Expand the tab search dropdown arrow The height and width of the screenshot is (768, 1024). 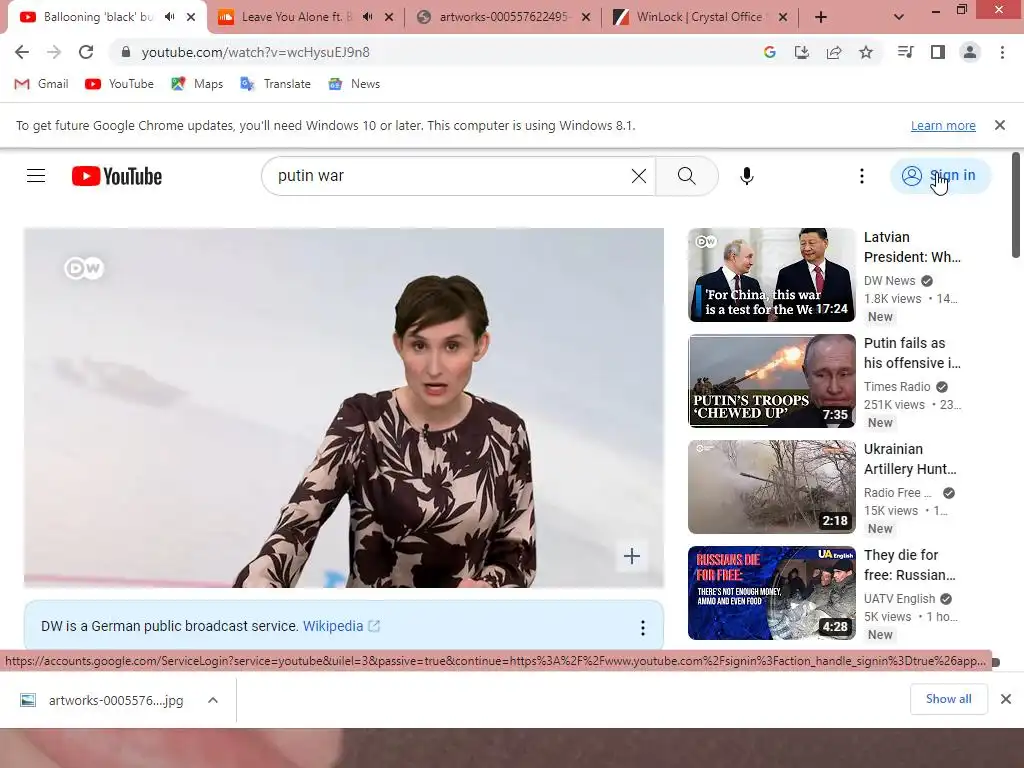click(x=899, y=17)
